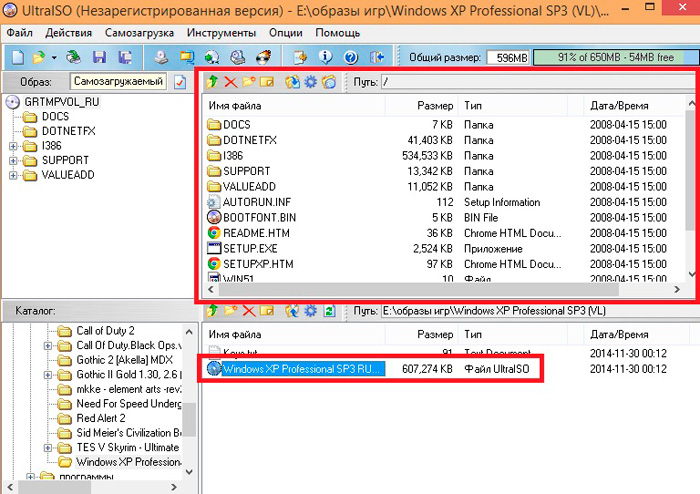Viewport: 700px width, 494px height.
Task: Click the red X delete icon in image pane
Action: (x=230, y=82)
